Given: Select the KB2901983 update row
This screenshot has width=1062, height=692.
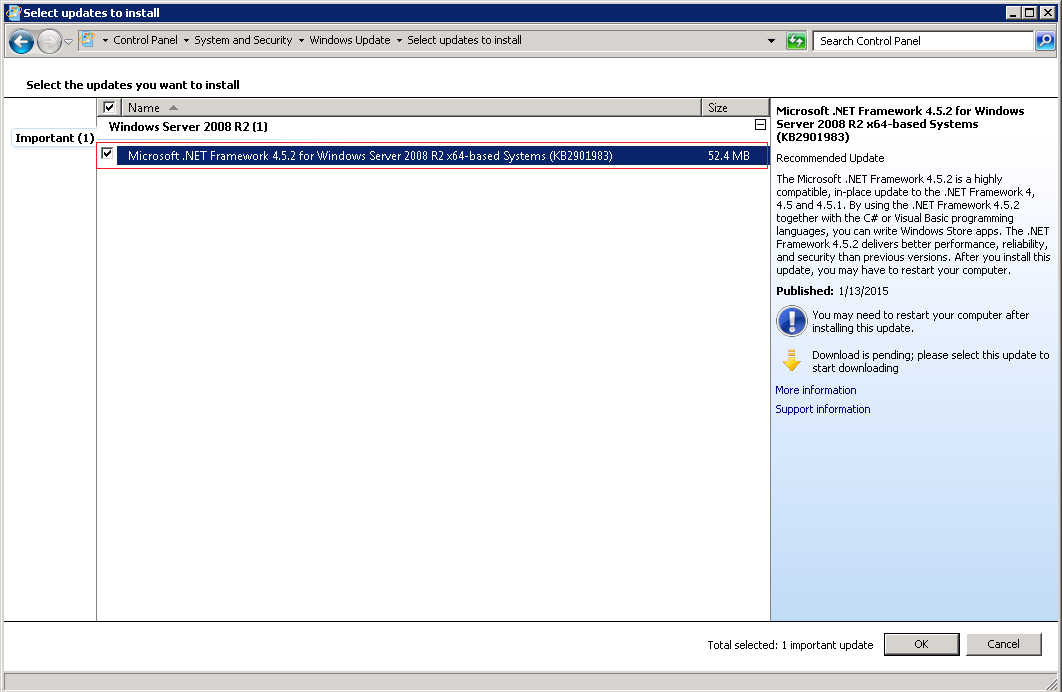Looking at the screenshot, I should (x=433, y=156).
